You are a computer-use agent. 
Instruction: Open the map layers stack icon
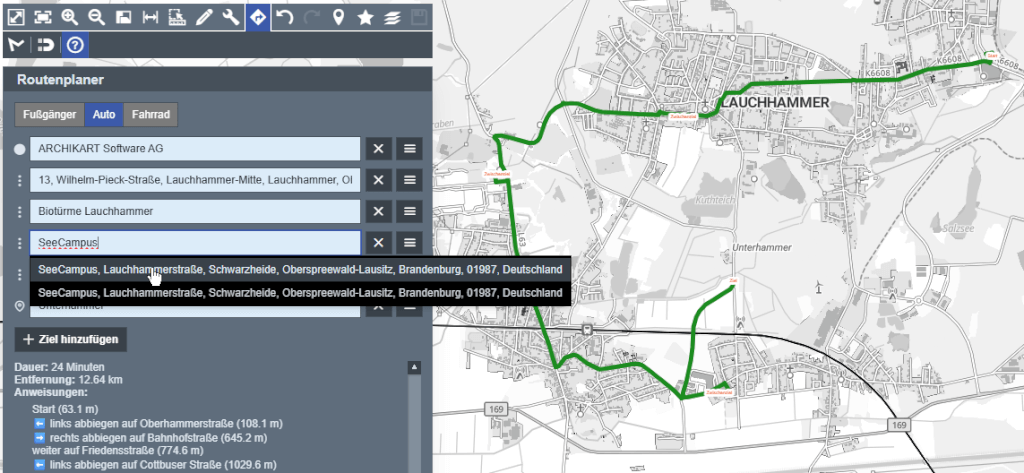tap(392, 18)
